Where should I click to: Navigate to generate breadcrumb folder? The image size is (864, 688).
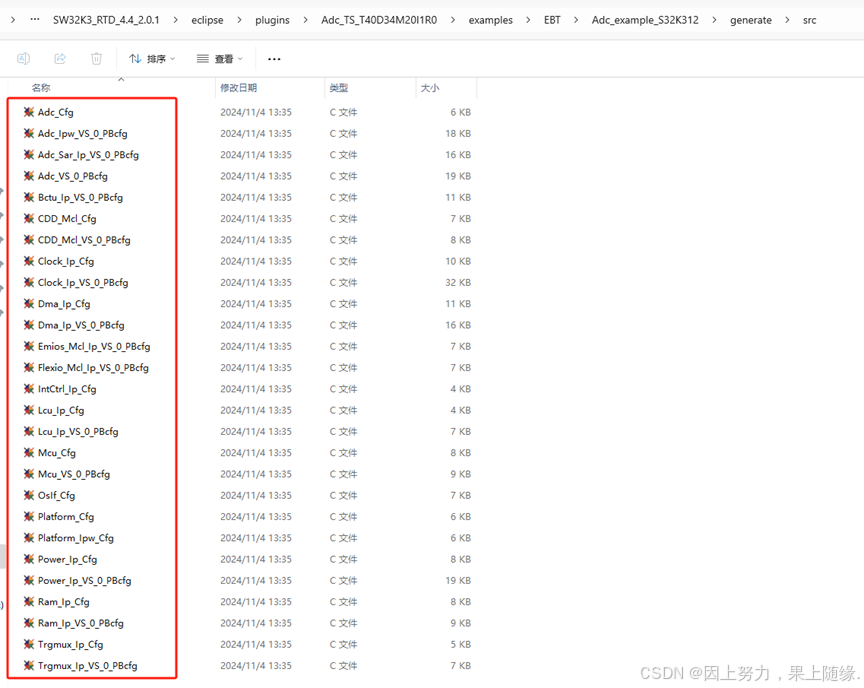point(750,20)
